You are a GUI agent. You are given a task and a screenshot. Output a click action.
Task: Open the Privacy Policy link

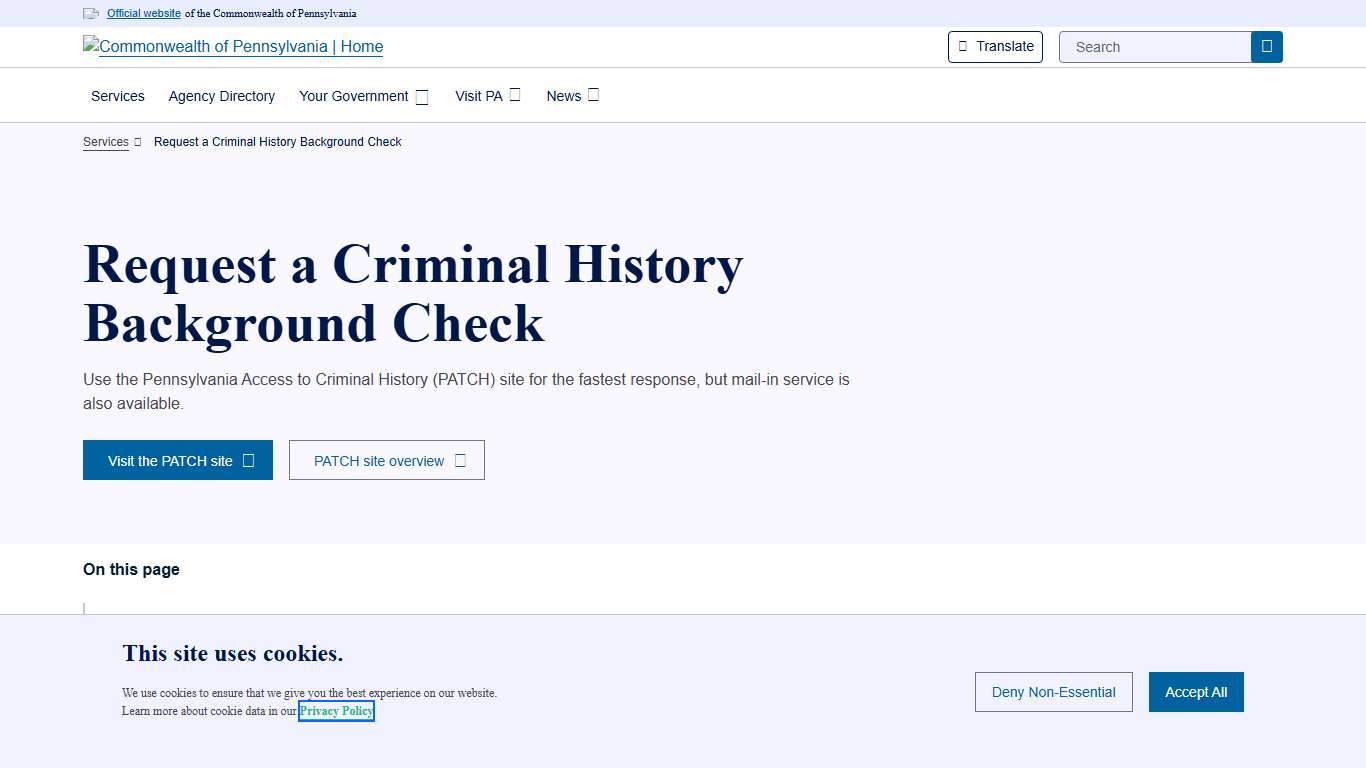click(x=336, y=711)
